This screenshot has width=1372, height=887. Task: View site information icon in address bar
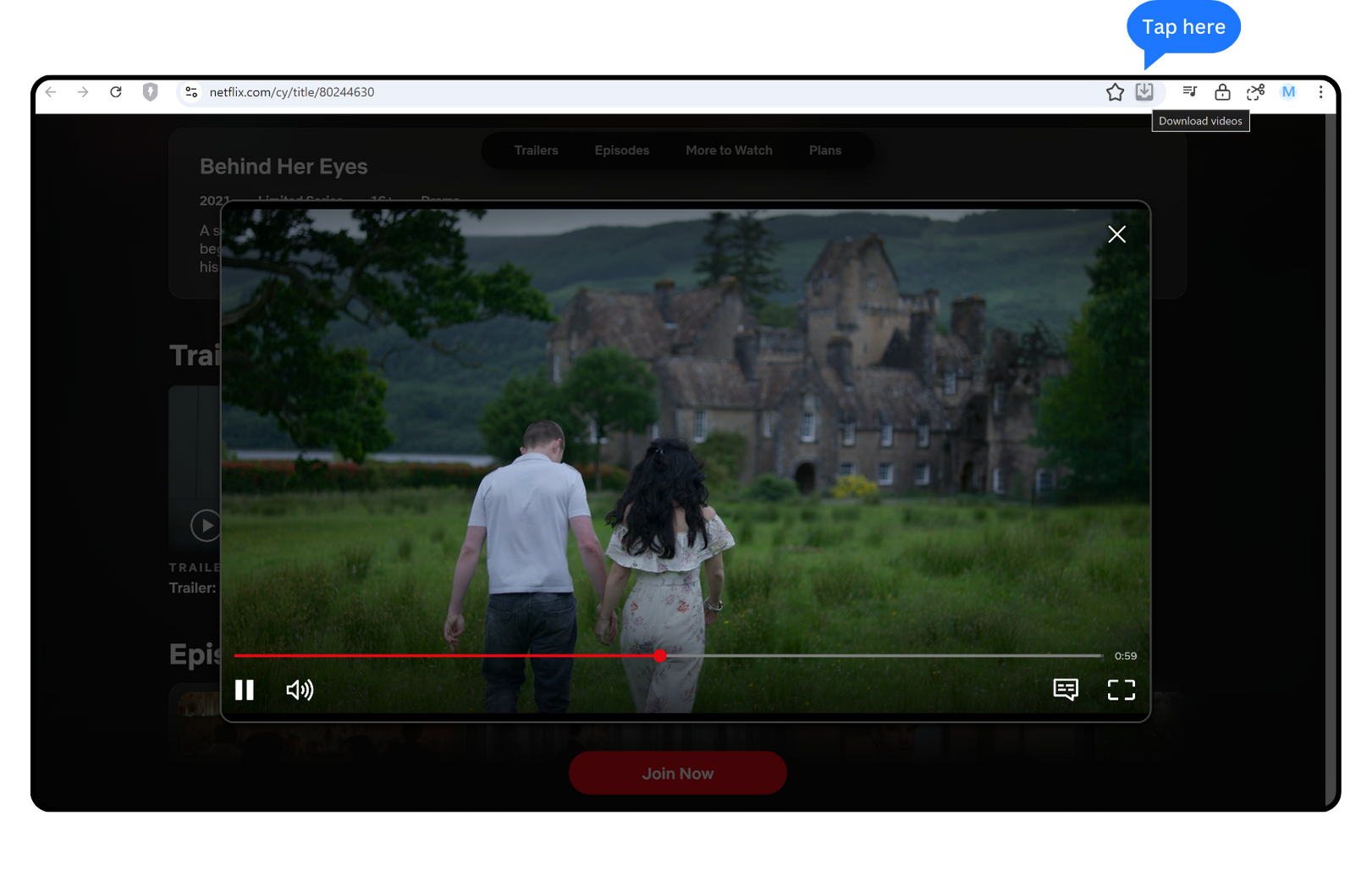tap(191, 92)
